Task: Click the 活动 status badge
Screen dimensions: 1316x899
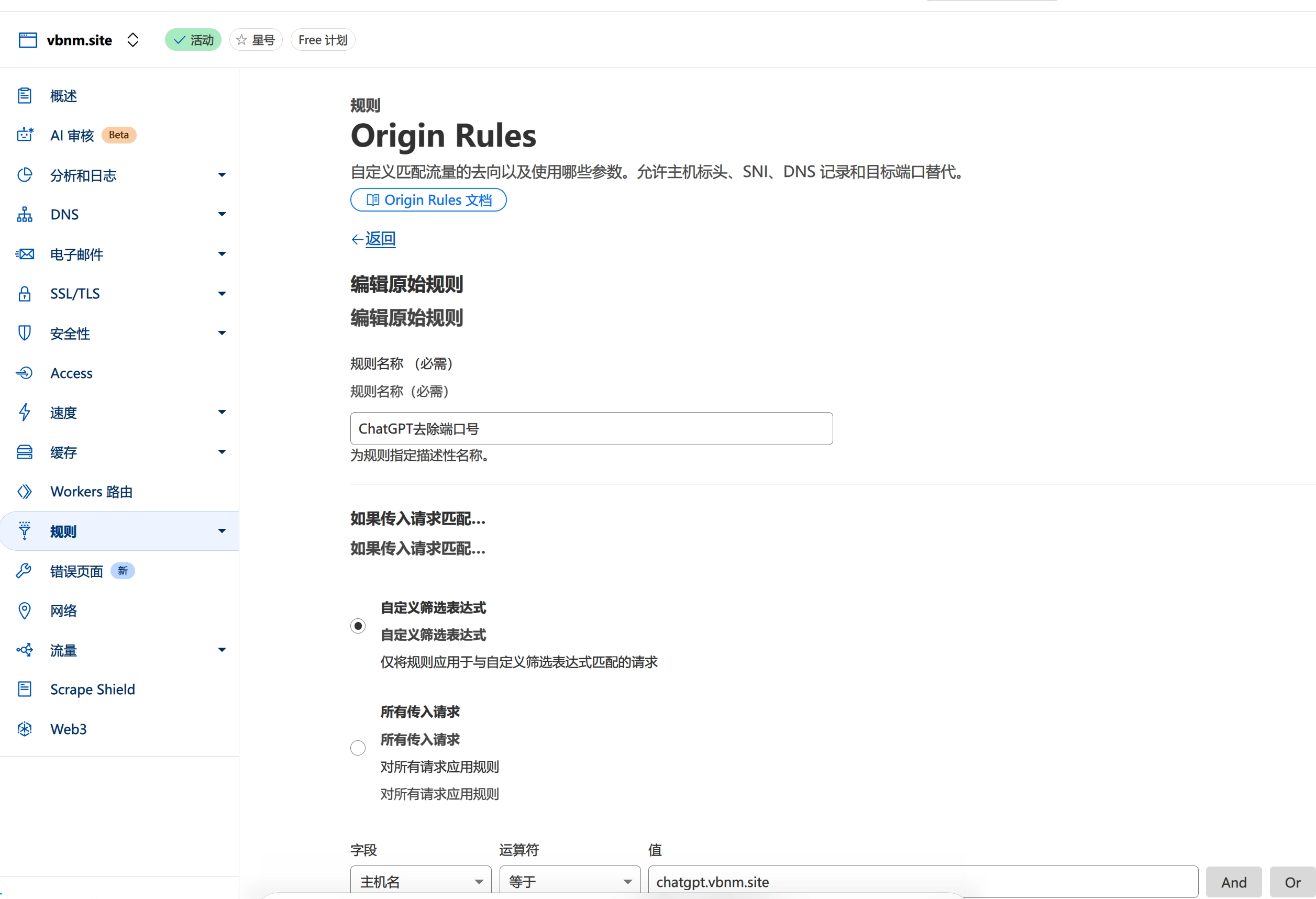Action: 193,40
